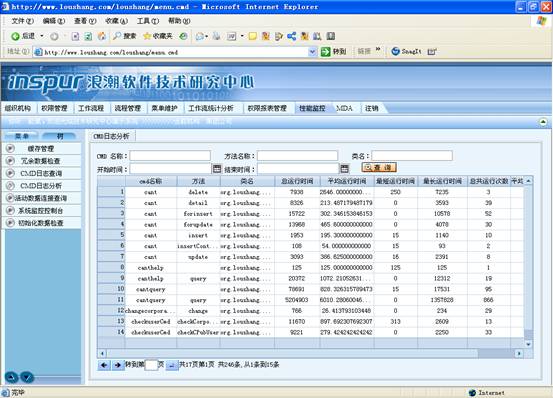Click the Refresh page icon

click(88, 36)
